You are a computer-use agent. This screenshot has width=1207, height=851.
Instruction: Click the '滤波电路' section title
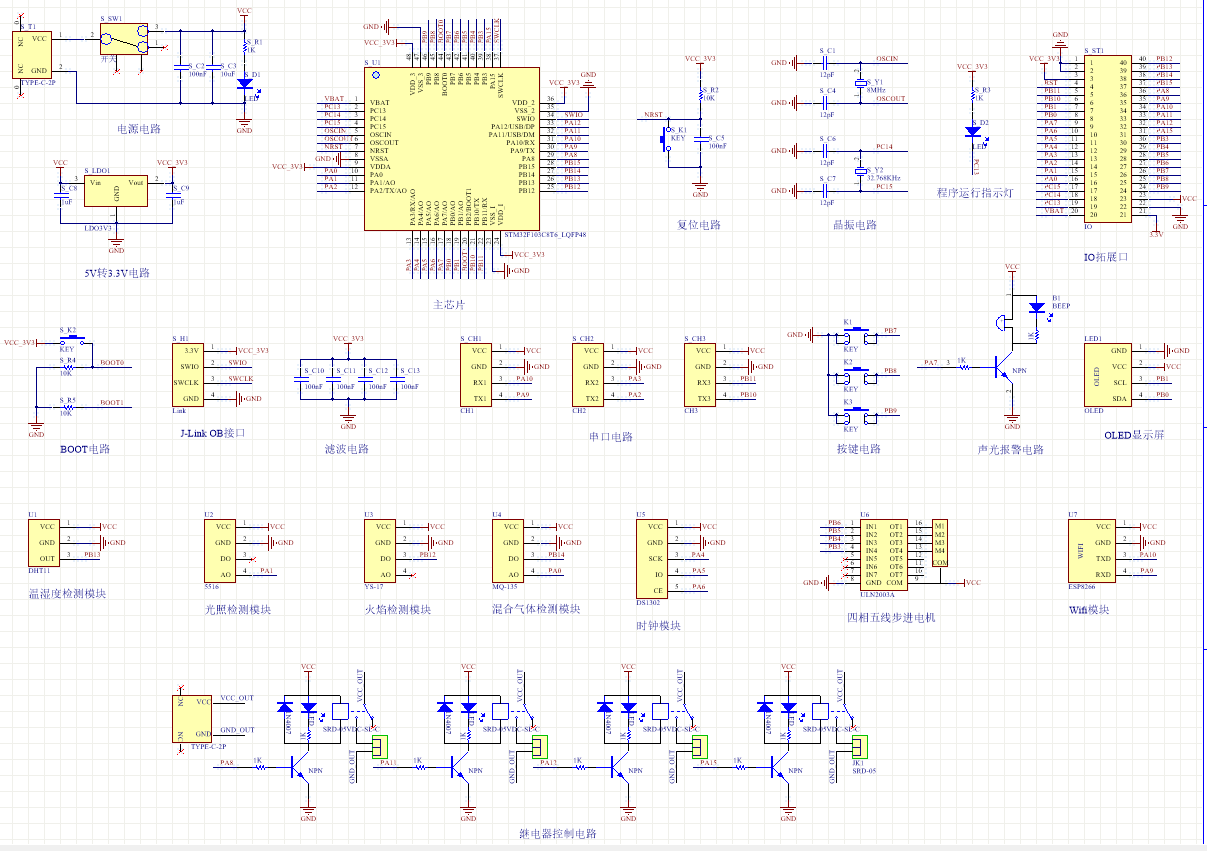(347, 449)
